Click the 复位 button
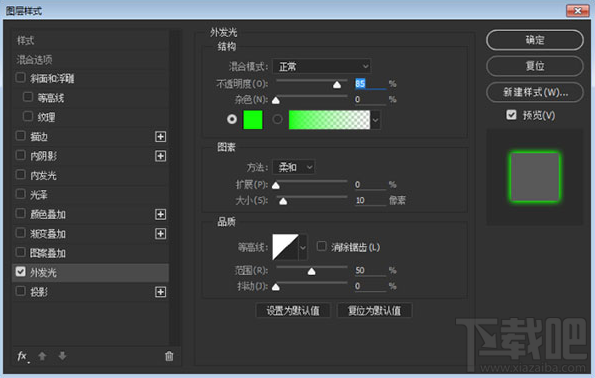595x378 pixels. pyautogui.click(x=534, y=66)
